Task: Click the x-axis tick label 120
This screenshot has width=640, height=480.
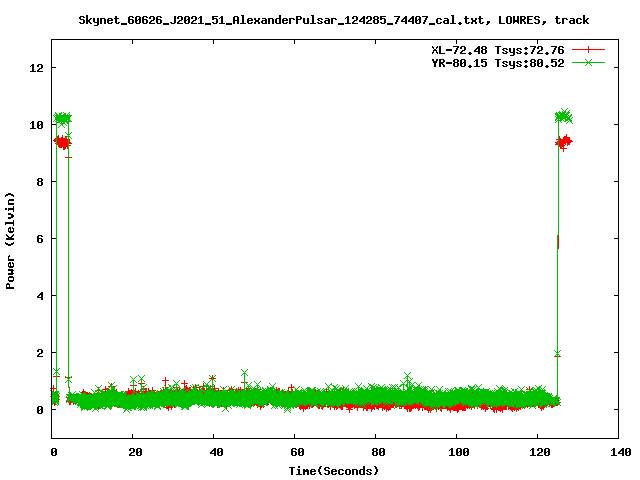Action: tap(540, 452)
